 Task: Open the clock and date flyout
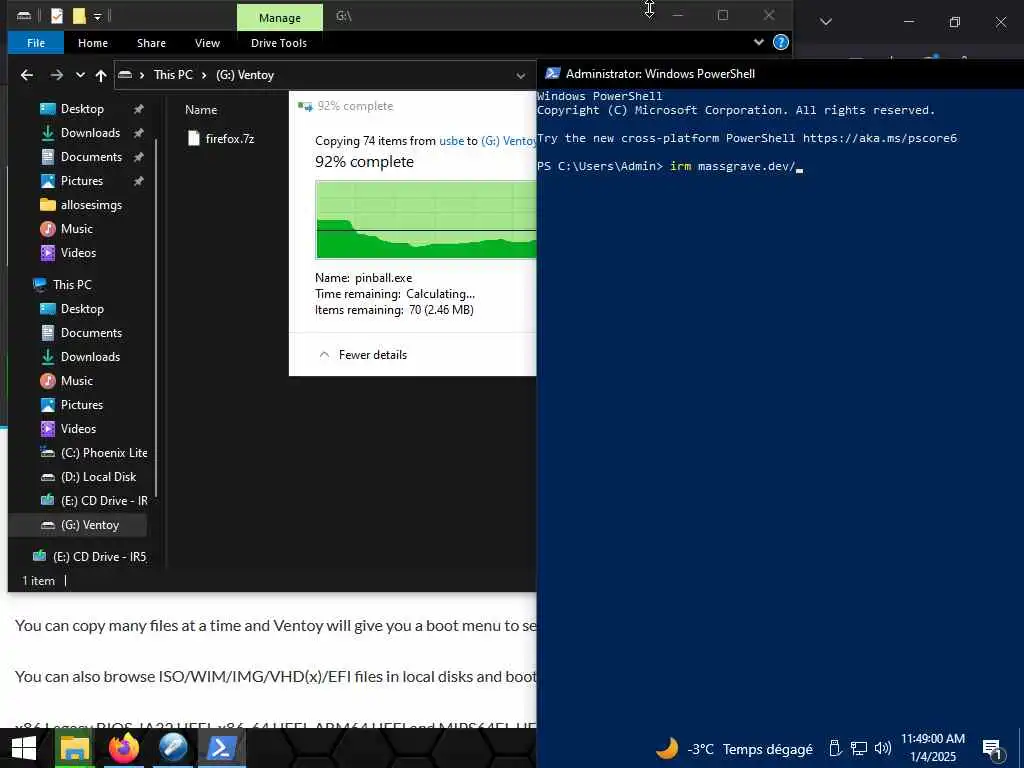pos(933,748)
